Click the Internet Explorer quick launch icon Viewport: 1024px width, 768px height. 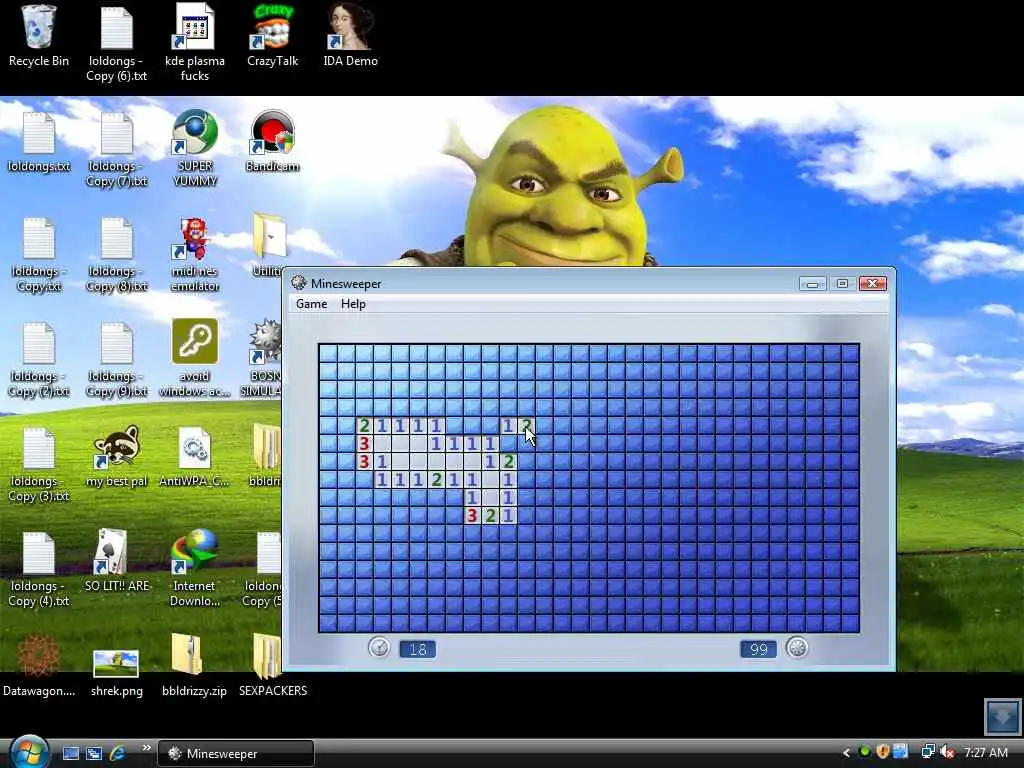118,753
